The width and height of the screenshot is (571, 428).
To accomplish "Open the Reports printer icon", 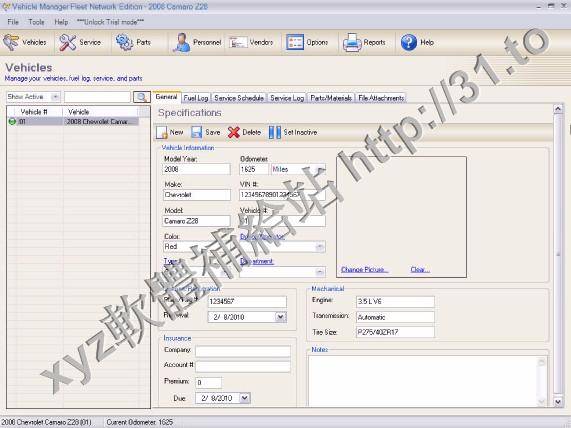I will (352, 43).
